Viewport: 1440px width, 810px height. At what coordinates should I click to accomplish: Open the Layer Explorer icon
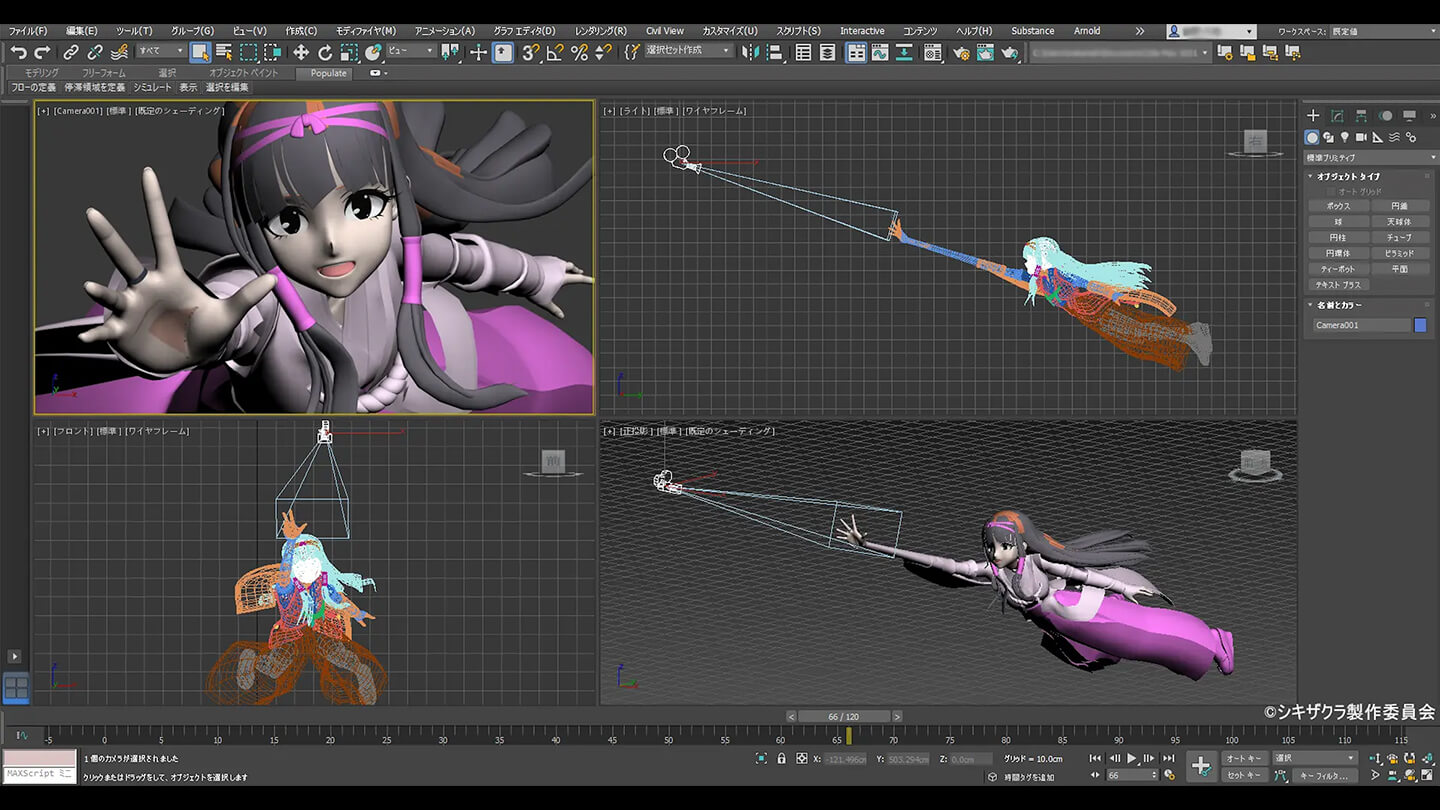pyautogui.click(x=827, y=52)
